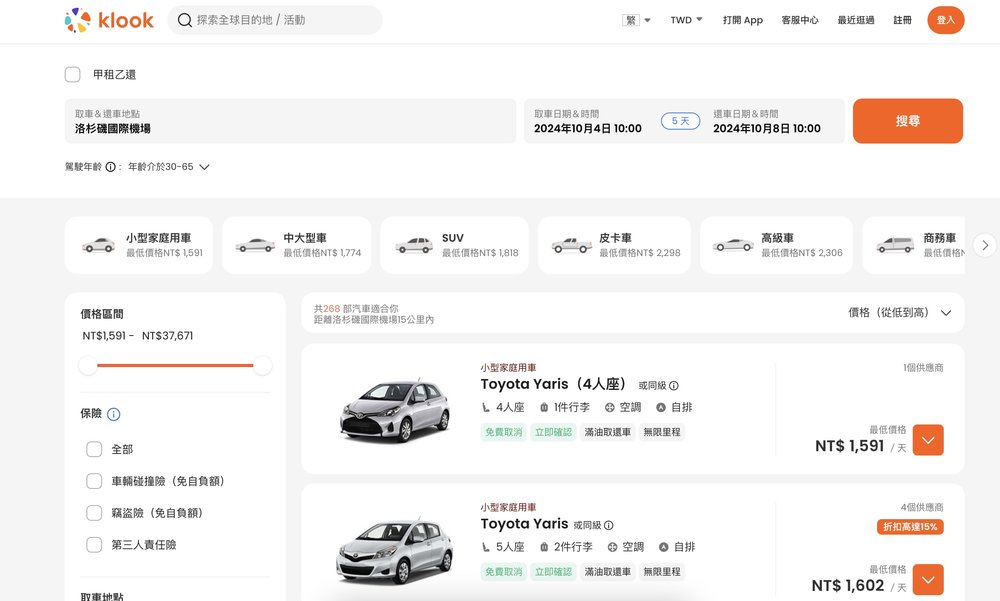The width and height of the screenshot is (1000, 601).
Task: Open the 繁 language dropdown
Action: point(637,19)
